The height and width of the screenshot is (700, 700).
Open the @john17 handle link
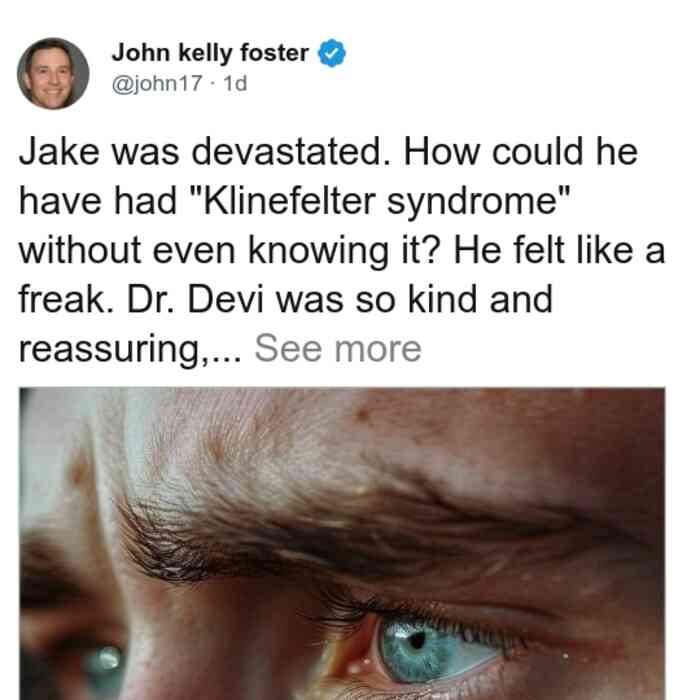(157, 83)
